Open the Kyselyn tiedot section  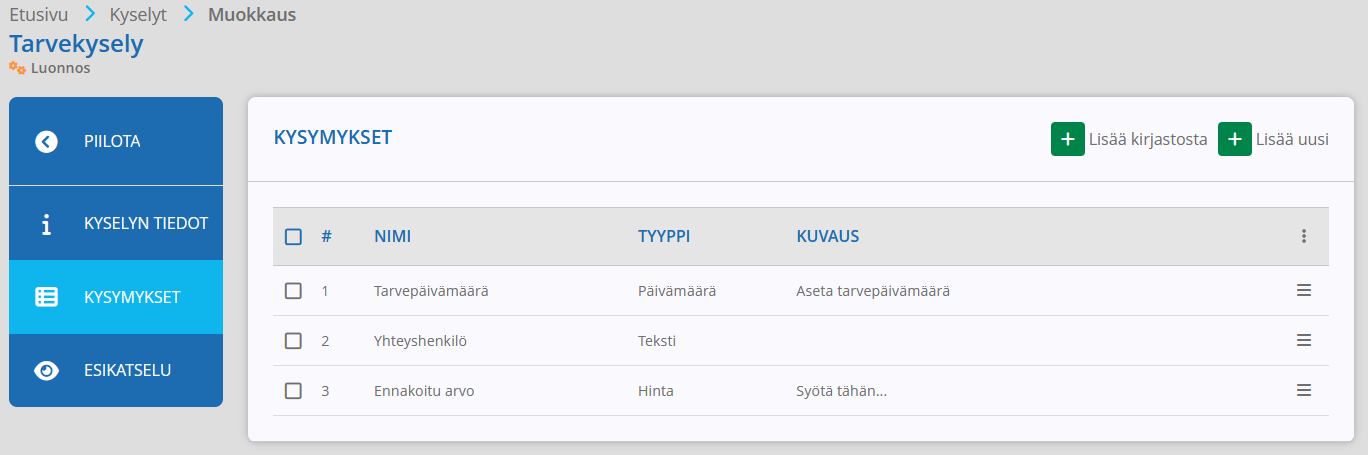(x=116, y=223)
